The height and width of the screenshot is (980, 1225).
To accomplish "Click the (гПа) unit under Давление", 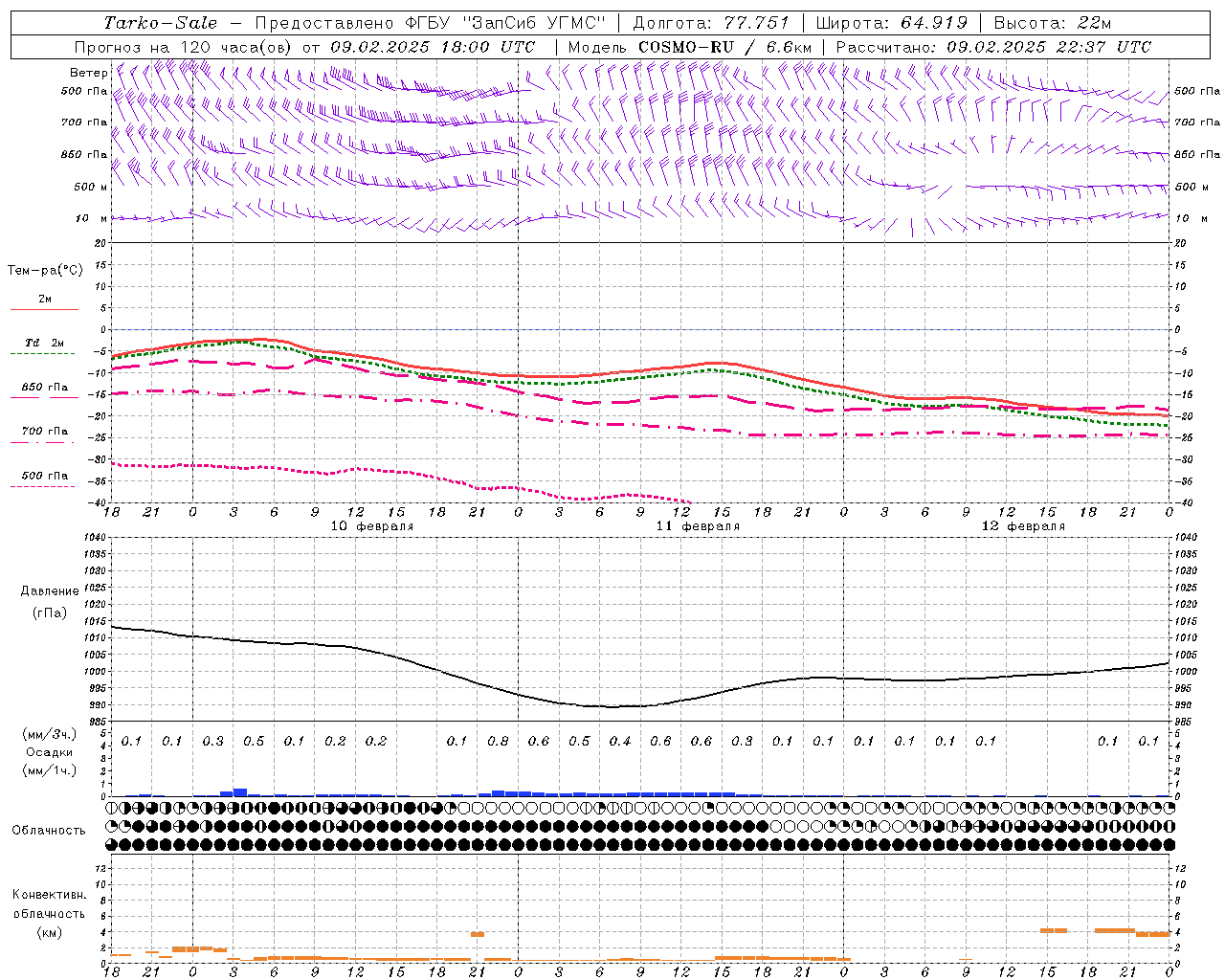I will click(x=50, y=612).
